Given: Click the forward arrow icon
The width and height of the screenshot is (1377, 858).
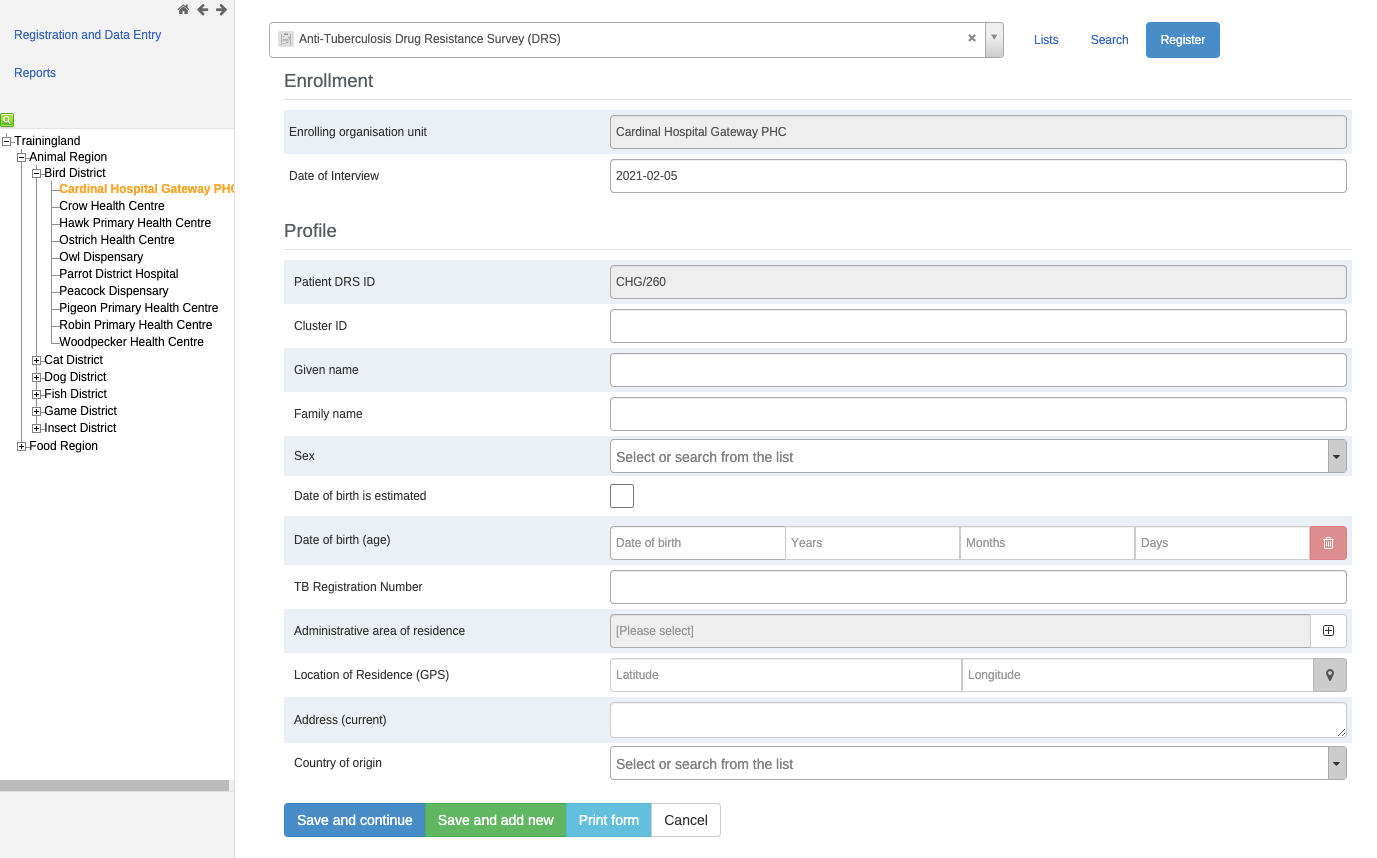Looking at the screenshot, I should coord(221,10).
